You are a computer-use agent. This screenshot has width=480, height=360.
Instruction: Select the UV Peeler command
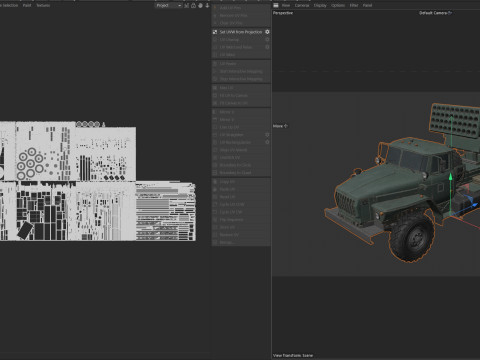(241, 63)
